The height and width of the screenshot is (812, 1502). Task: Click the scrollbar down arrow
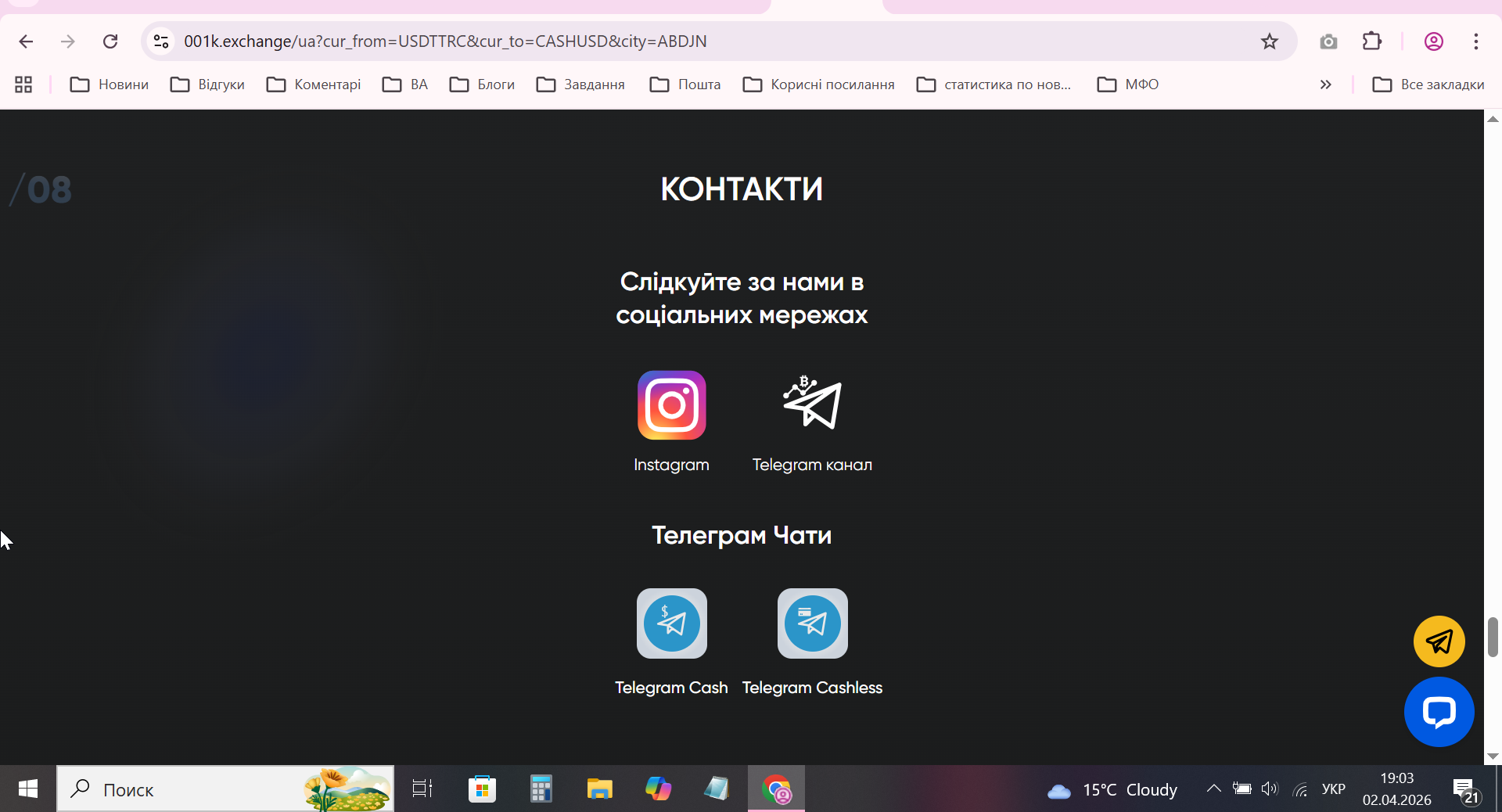pyautogui.click(x=1493, y=756)
